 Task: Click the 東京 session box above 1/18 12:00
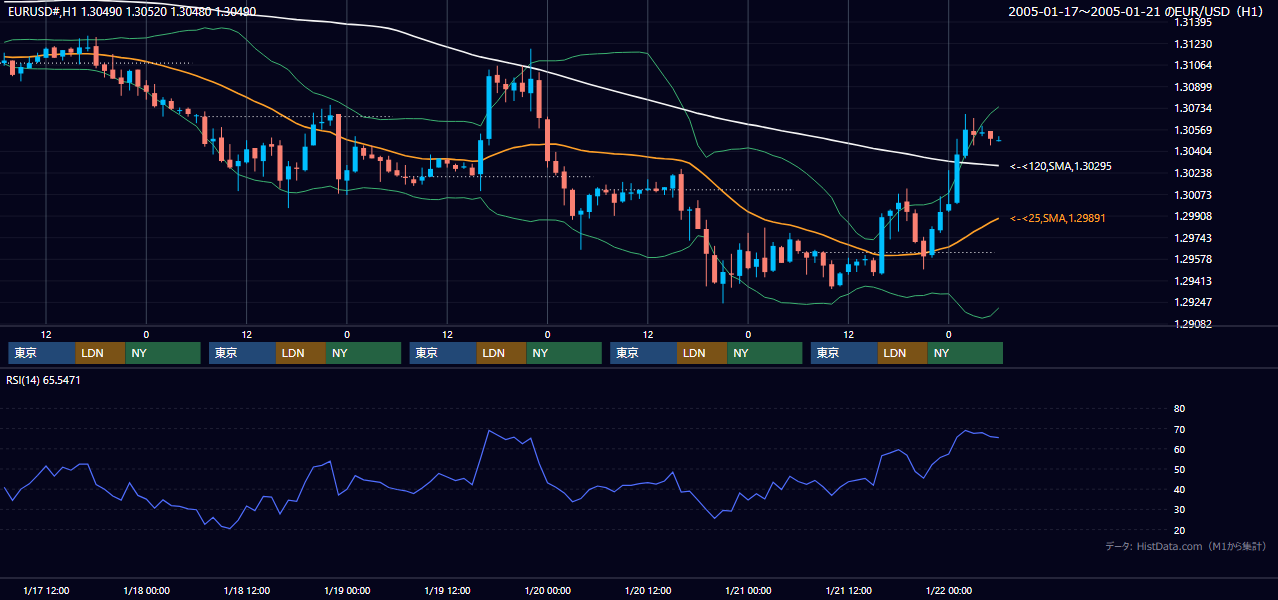point(242,353)
